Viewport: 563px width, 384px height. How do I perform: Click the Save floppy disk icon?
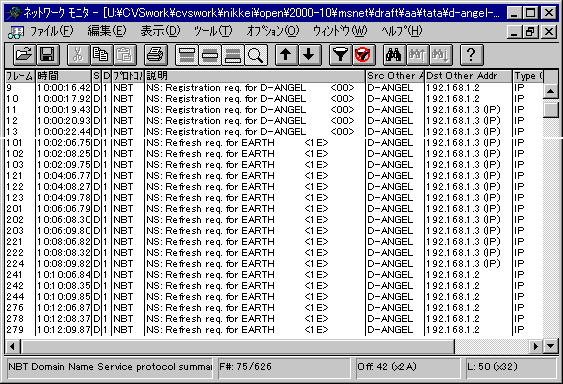click(x=47, y=55)
